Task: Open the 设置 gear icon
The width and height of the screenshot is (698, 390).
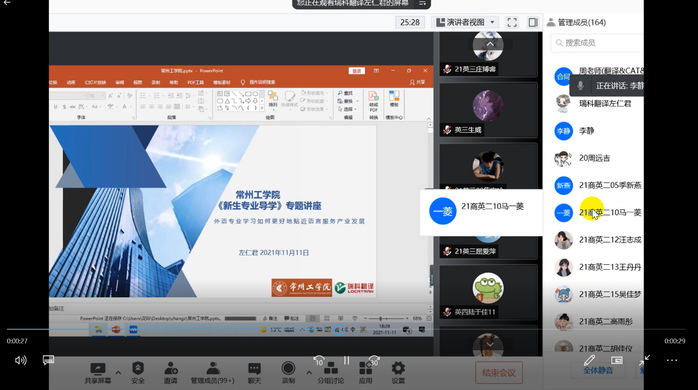Action: tap(398, 368)
